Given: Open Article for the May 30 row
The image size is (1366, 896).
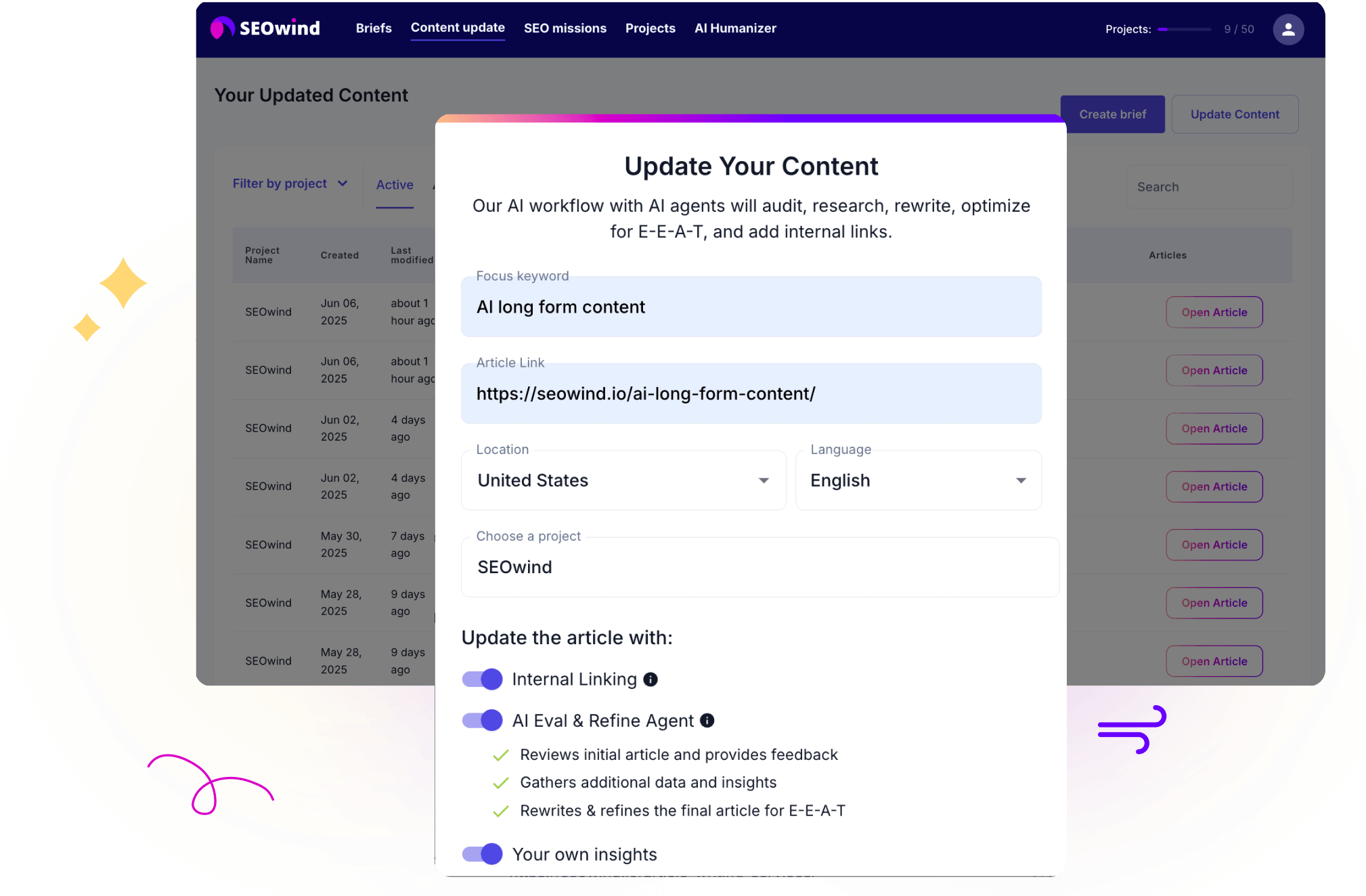Looking at the screenshot, I should click(1214, 545).
